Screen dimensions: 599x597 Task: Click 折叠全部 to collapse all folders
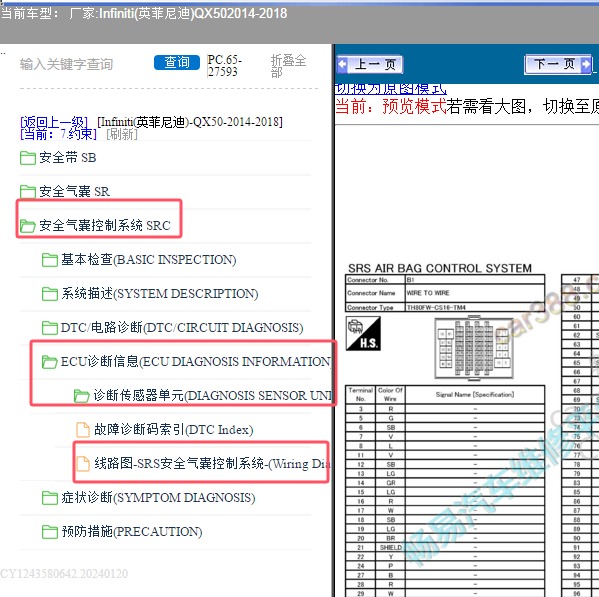pyautogui.click(x=288, y=65)
